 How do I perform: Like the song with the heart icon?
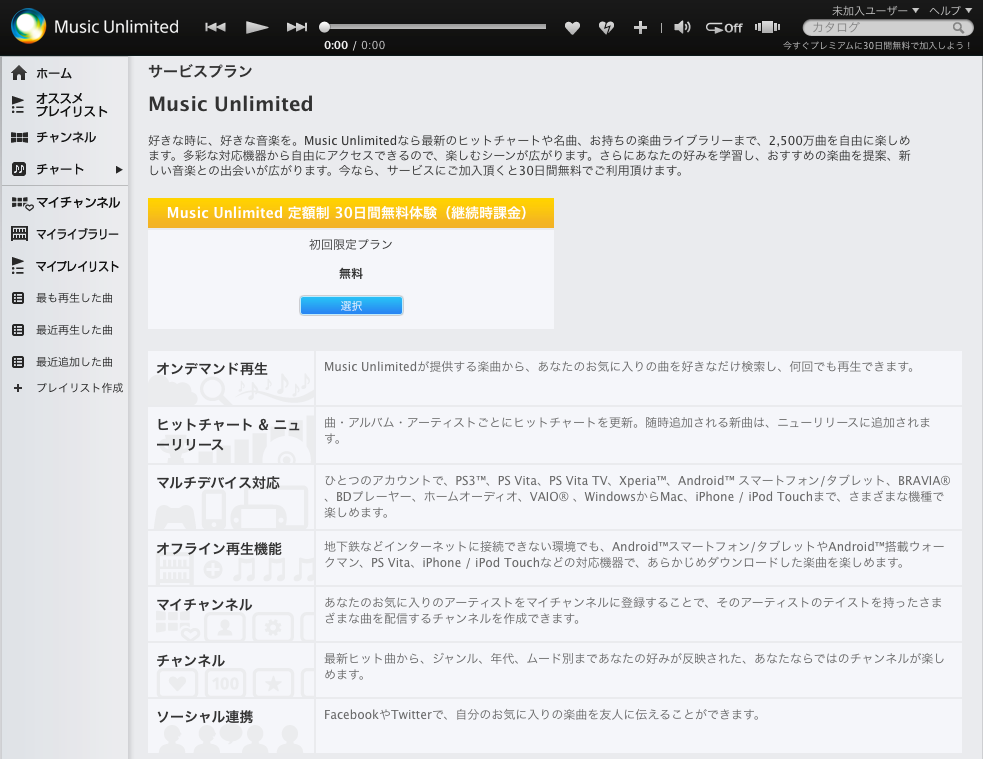click(x=572, y=28)
